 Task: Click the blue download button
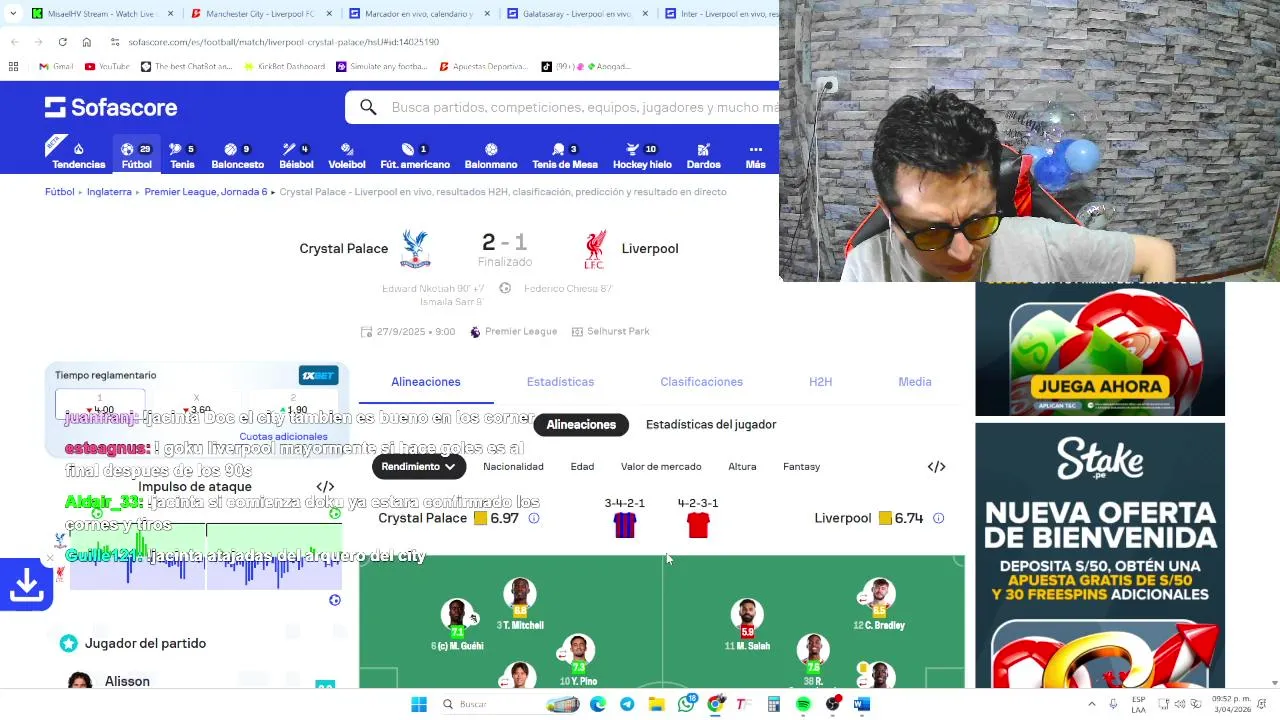coord(26,585)
